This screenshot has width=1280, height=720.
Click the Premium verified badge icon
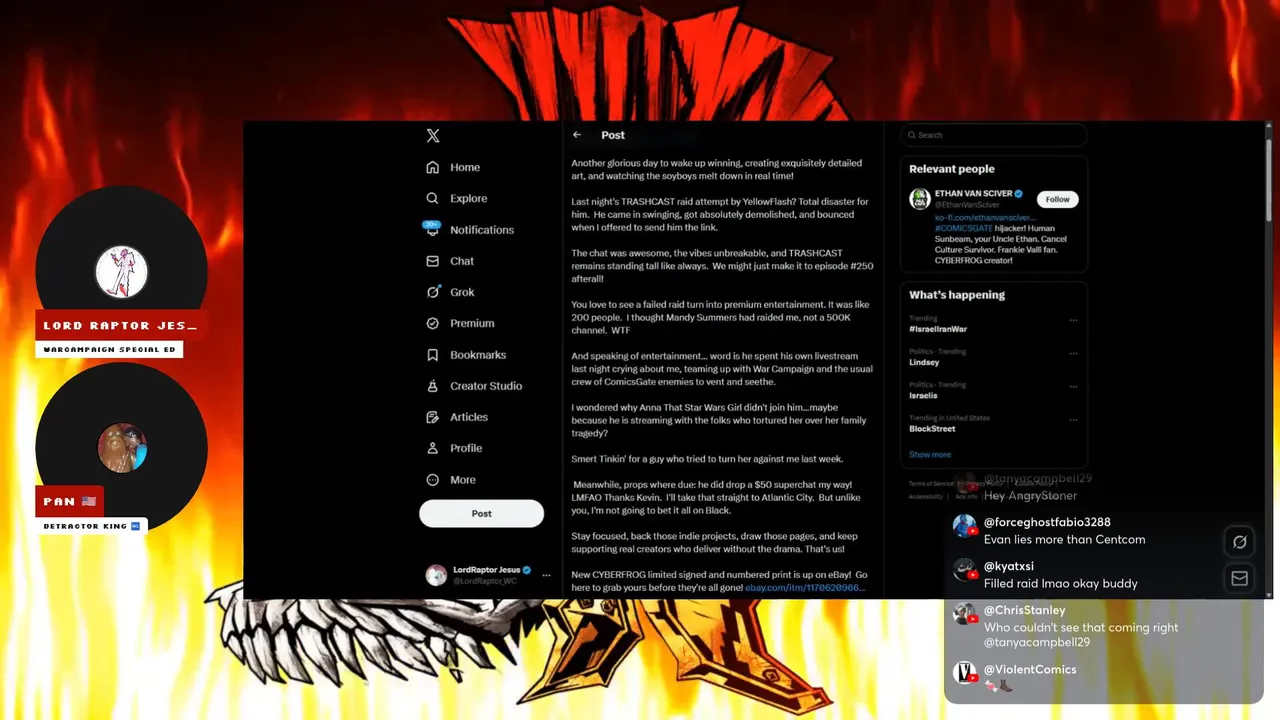(x=432, y=323)
